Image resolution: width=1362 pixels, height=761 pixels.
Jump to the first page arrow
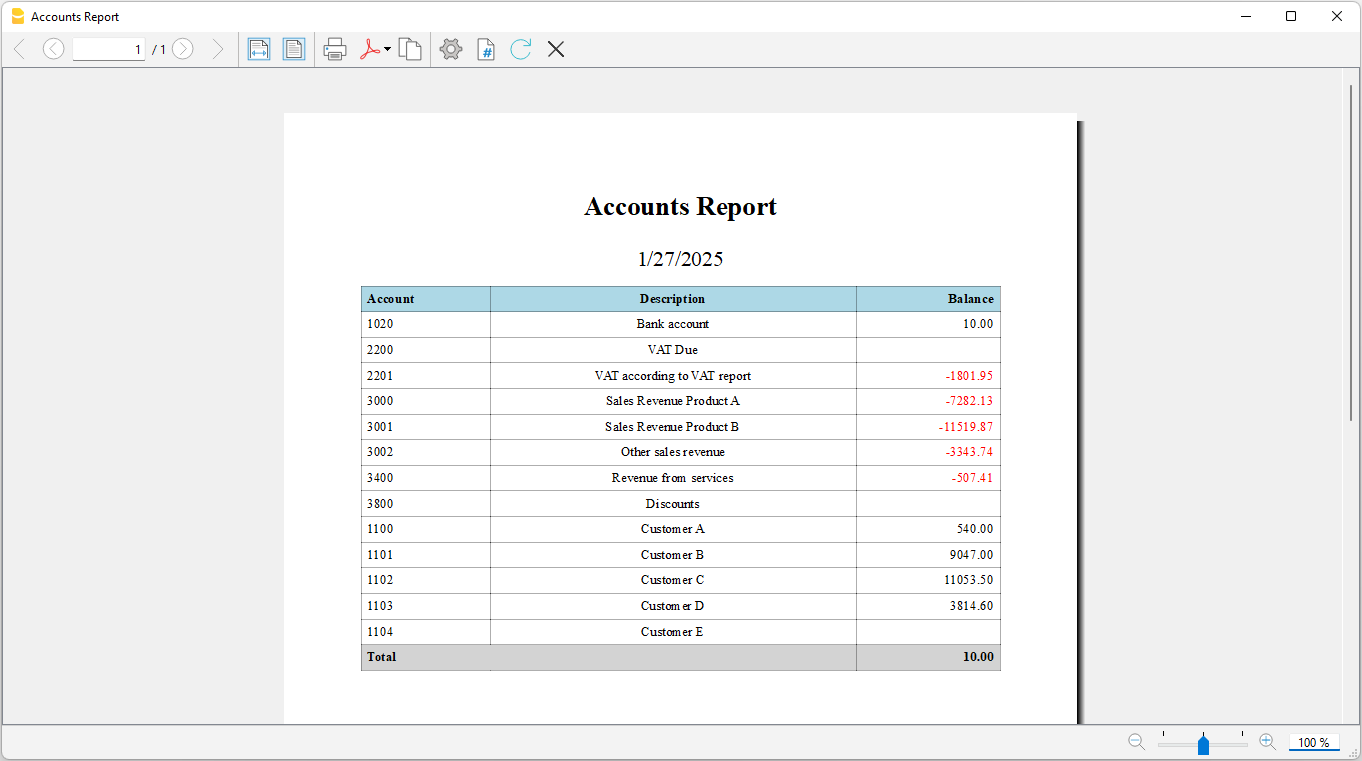pos(18,48)
